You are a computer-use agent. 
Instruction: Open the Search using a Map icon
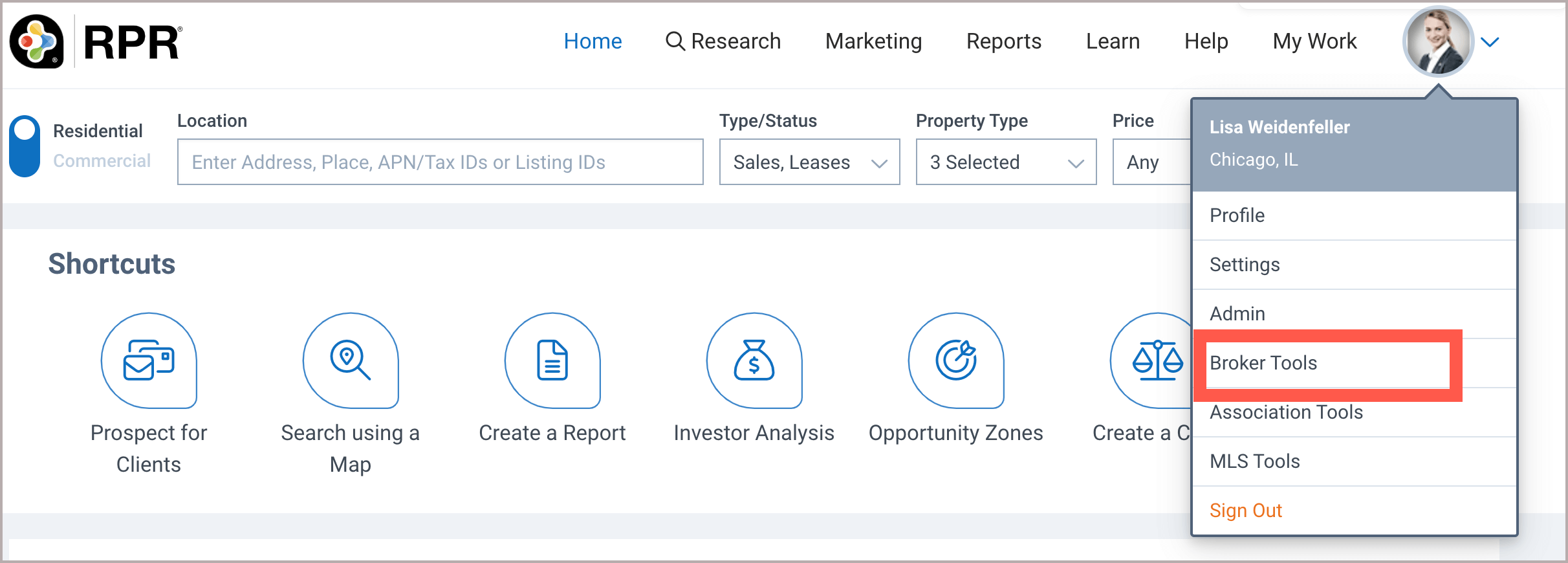pyautogui.click(x=351, y=360)
